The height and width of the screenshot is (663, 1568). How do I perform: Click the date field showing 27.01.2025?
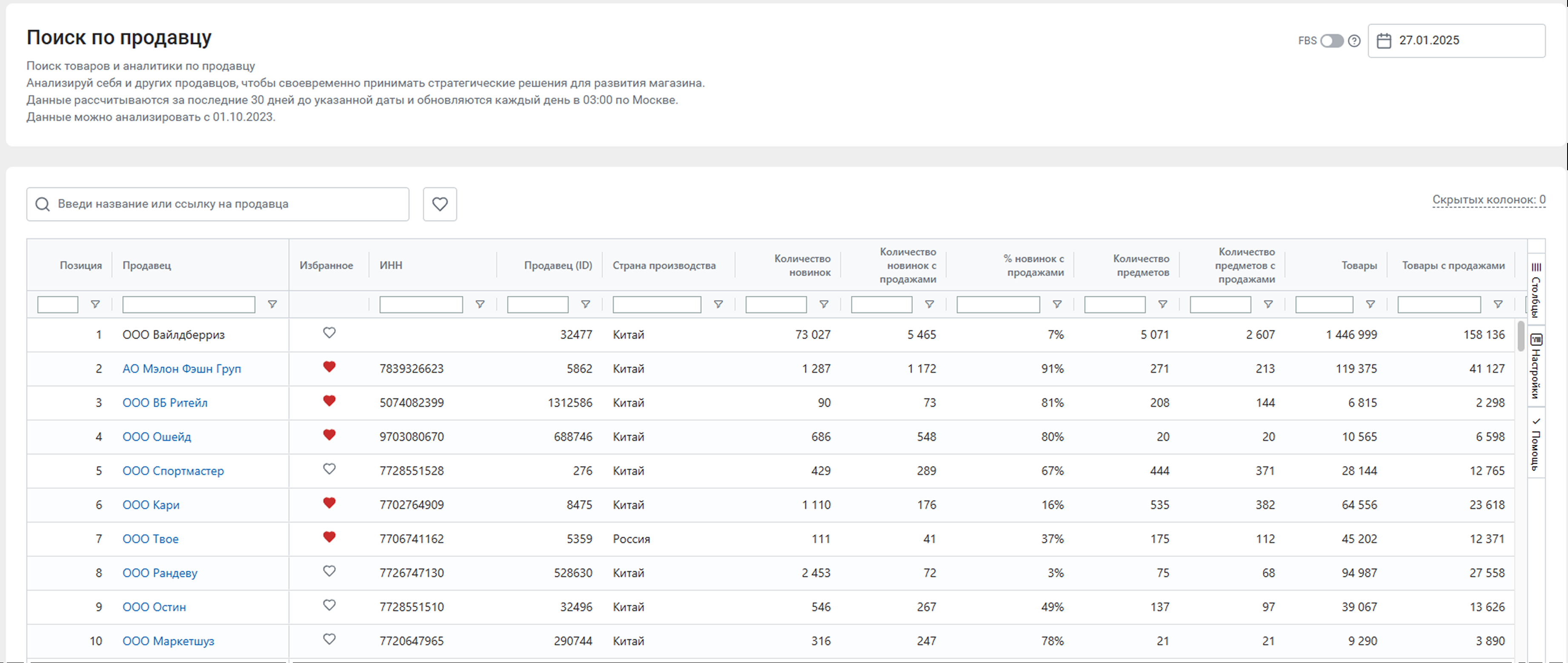pos(1456,41)
